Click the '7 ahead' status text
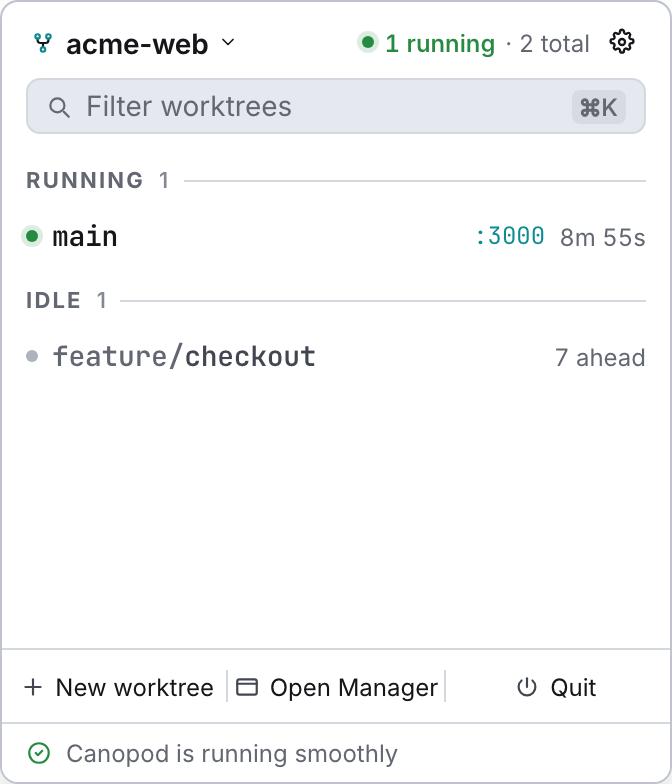Image resolution: width=672 pixels, height=784 pixels. (600, 358)
